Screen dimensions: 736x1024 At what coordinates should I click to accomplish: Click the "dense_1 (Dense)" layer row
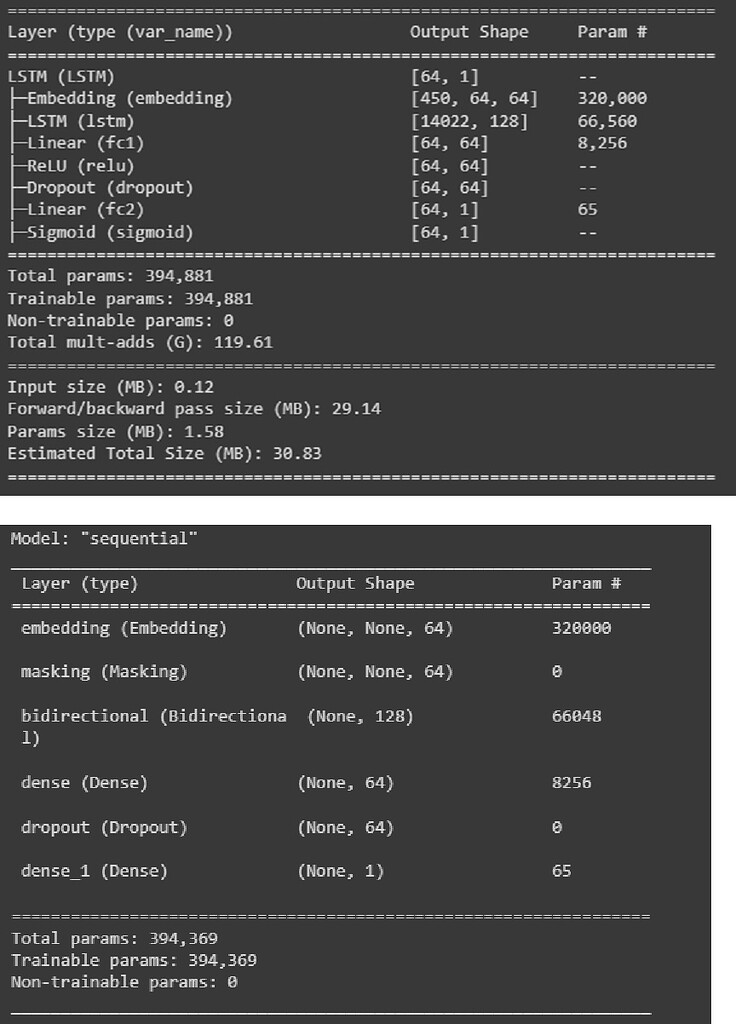pos(94,871)
